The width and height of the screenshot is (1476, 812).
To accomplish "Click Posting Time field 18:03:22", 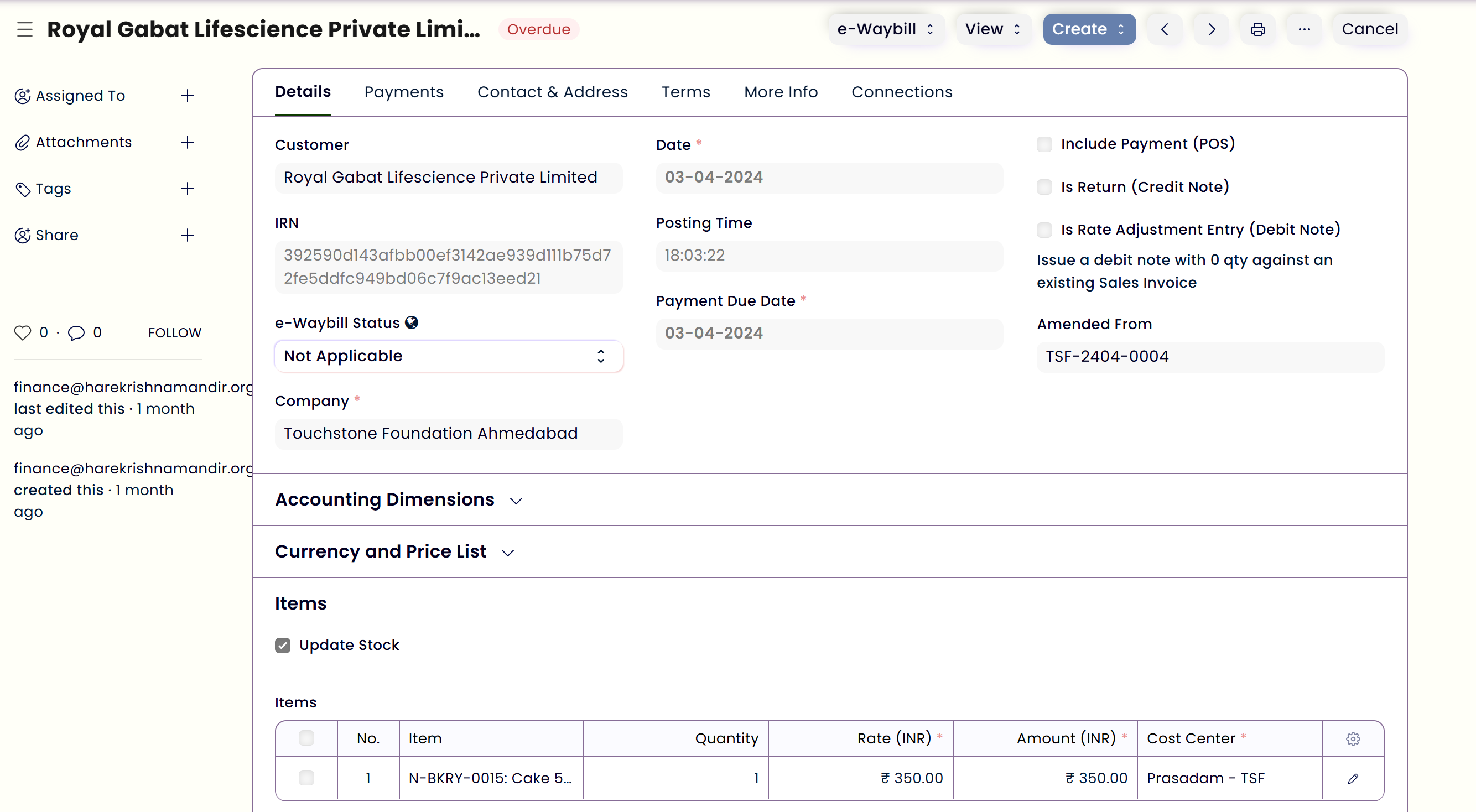I will point(830,255).
